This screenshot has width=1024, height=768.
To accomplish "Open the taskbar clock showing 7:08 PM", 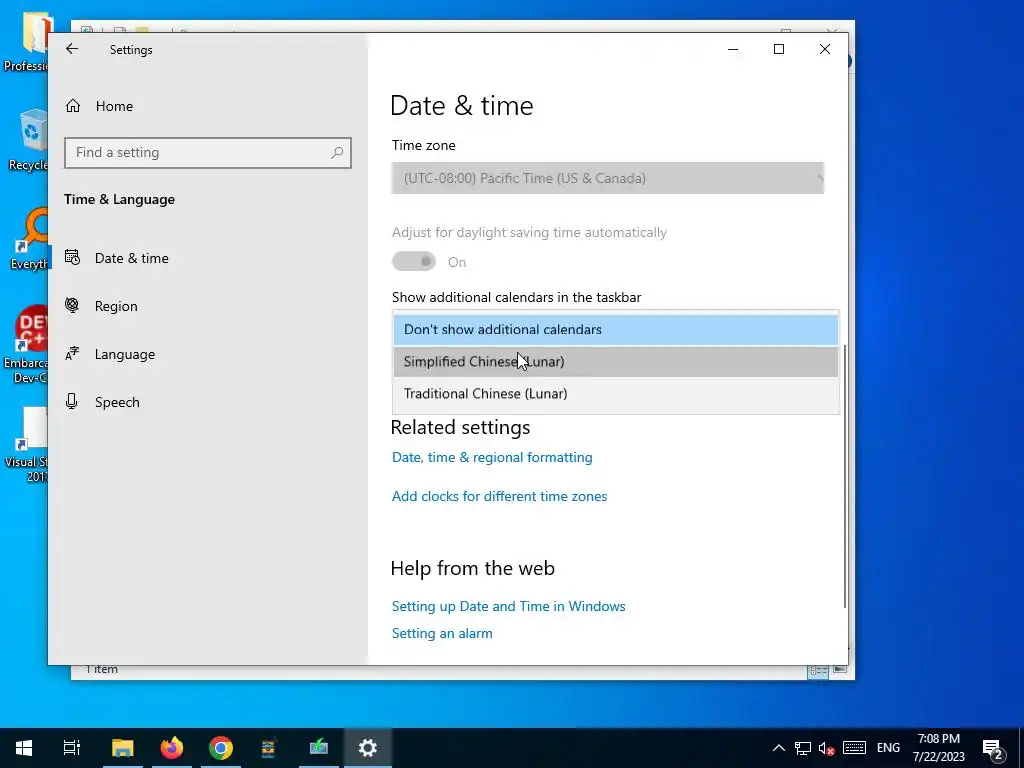I will [938, 748].
